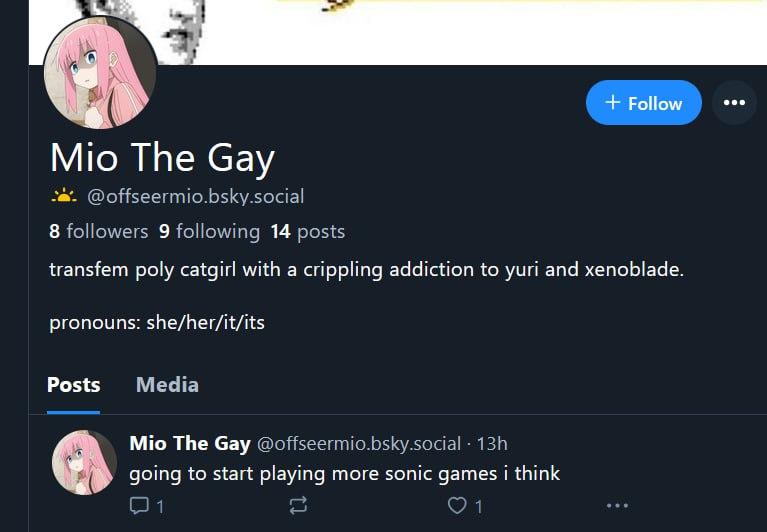Click the profile handle under the display name

(x=195, y=196)
